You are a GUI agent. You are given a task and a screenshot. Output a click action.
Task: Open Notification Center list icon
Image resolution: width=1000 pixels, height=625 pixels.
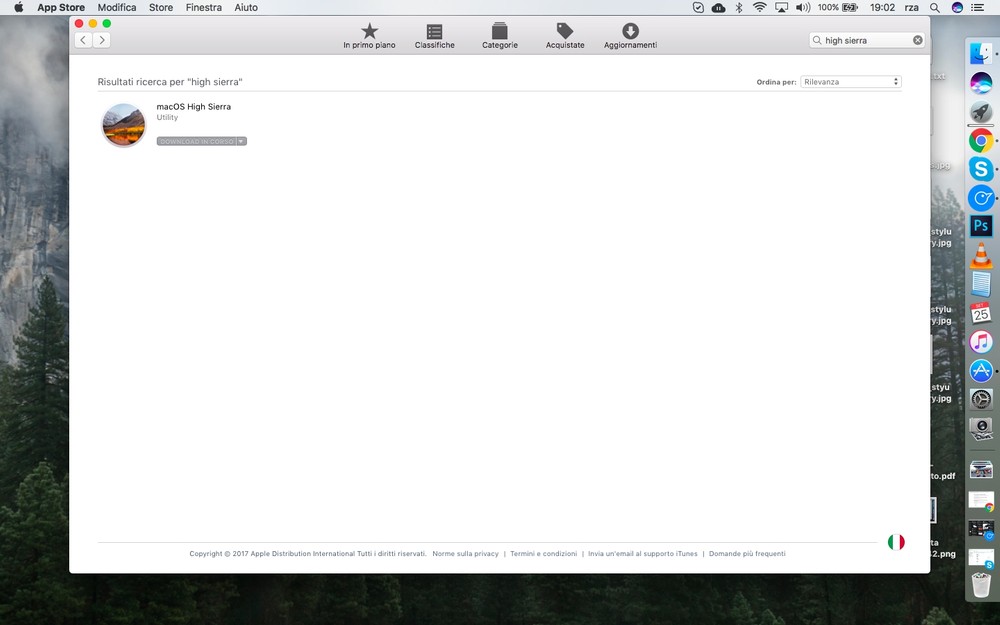pos(977,8)
